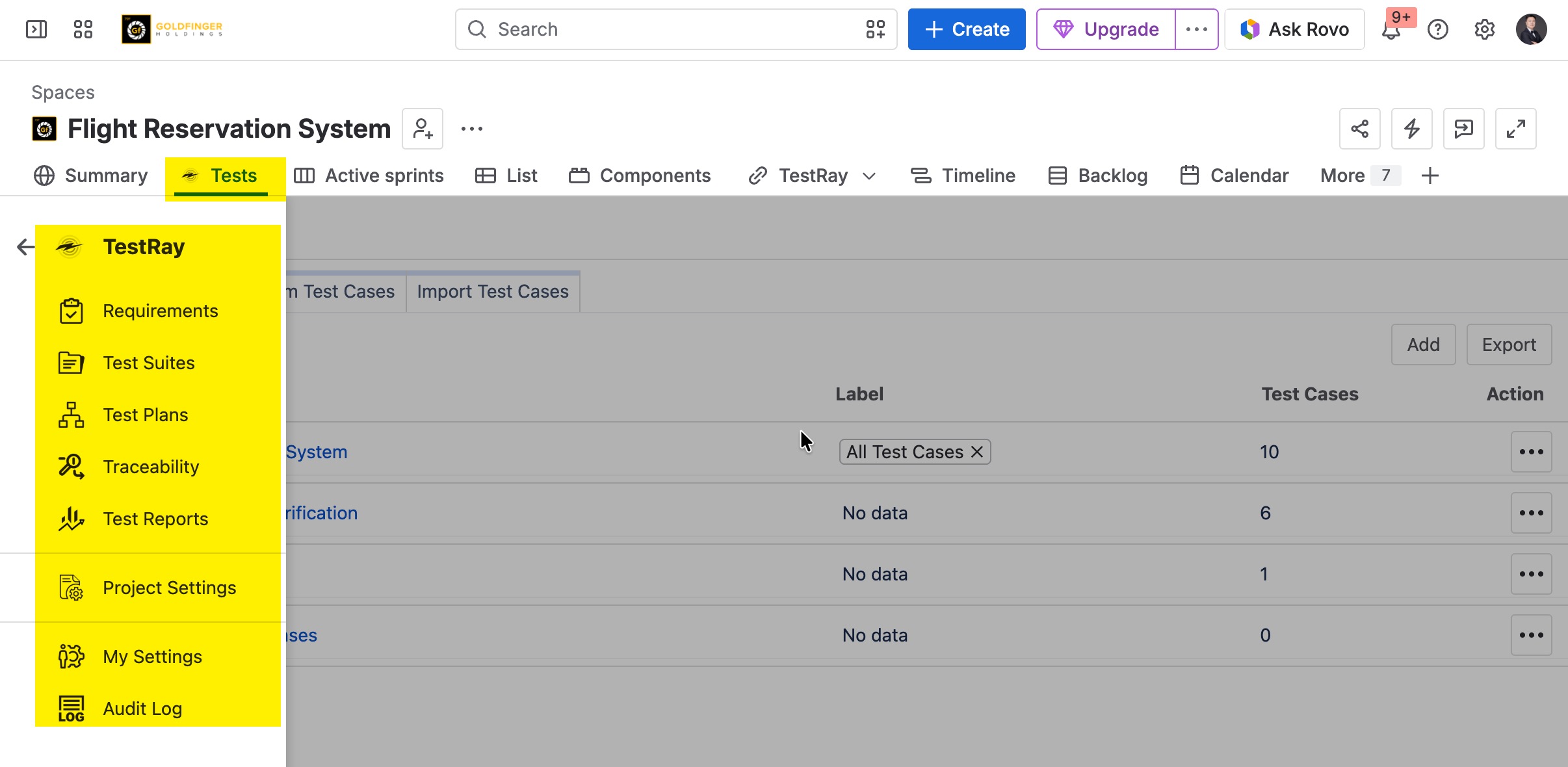Click the Goldfinger Holdings logo
1568x767 pixels.
[x=172, y=29]
